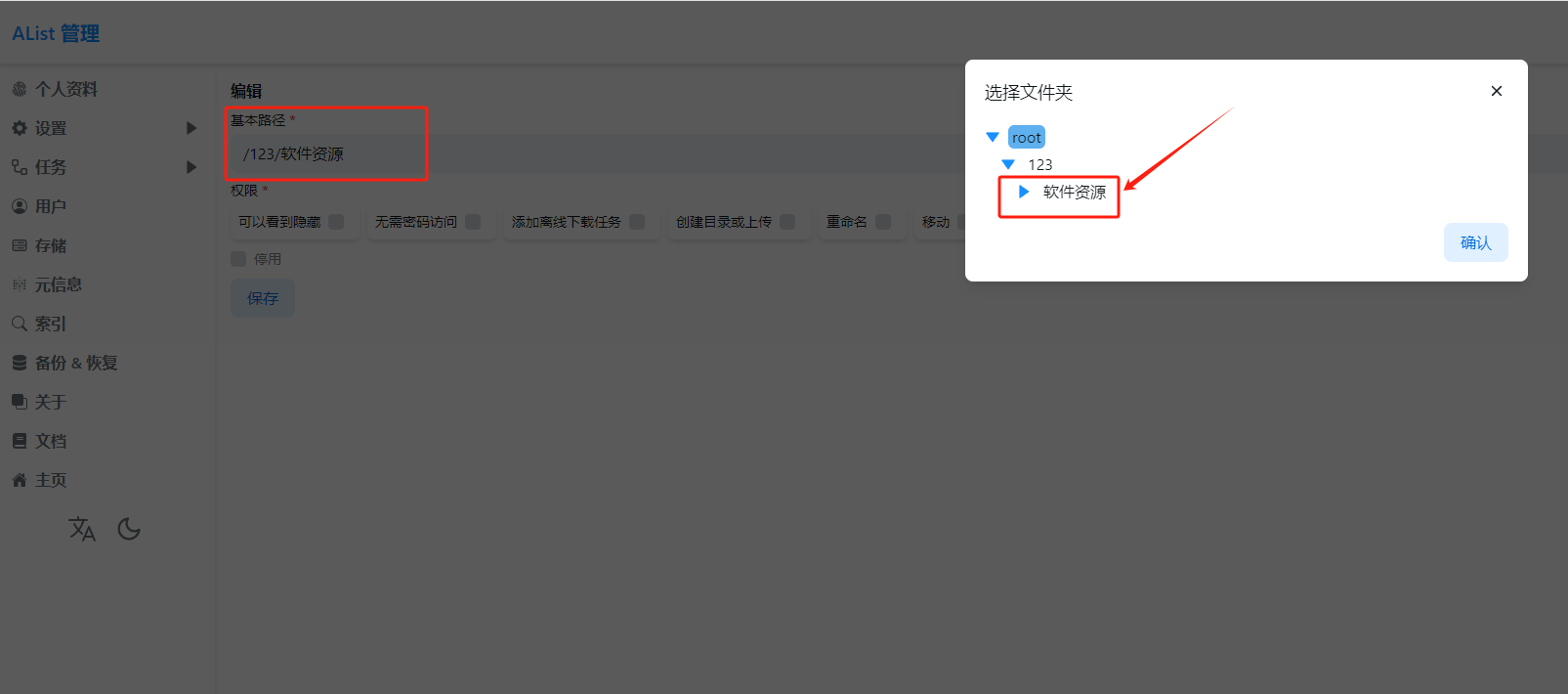Click the 备份 & 恢复 database icon
Screen dimensions: 1568x694
[x=20, y=363]
